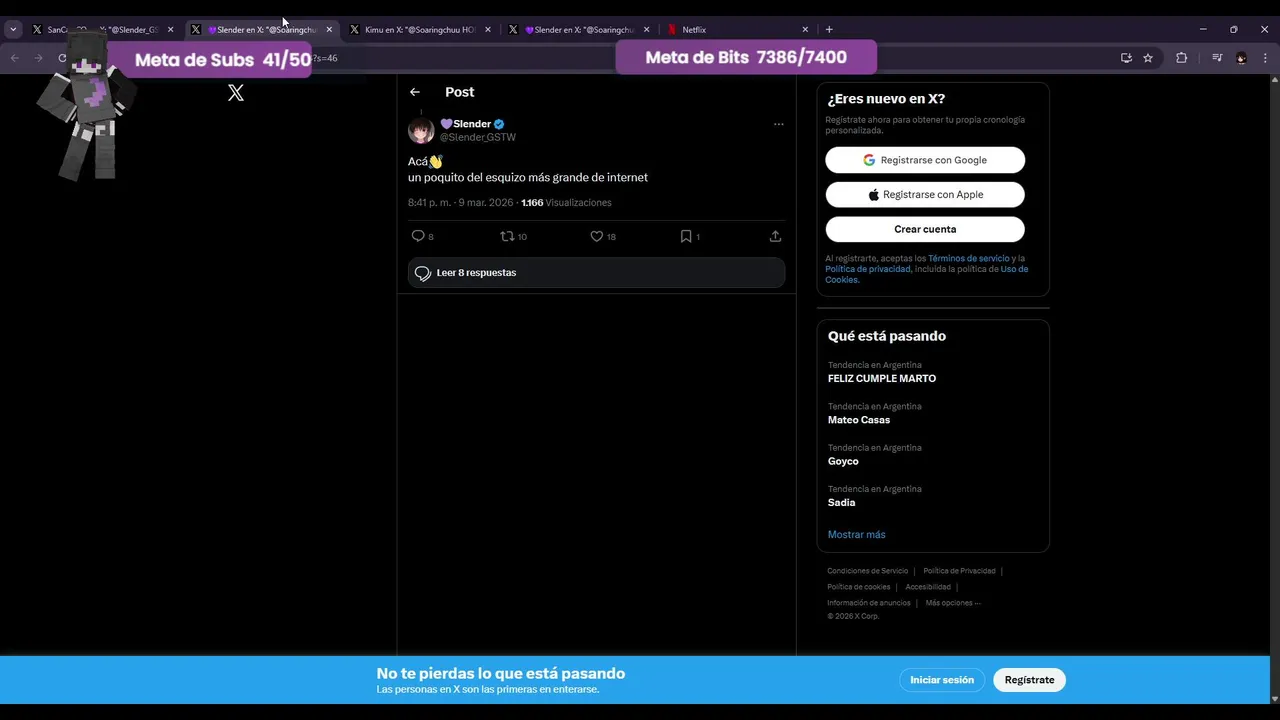Click the repost icon showing 10
Viewport: 1280px width, 720px height.
tap(507, 236)
